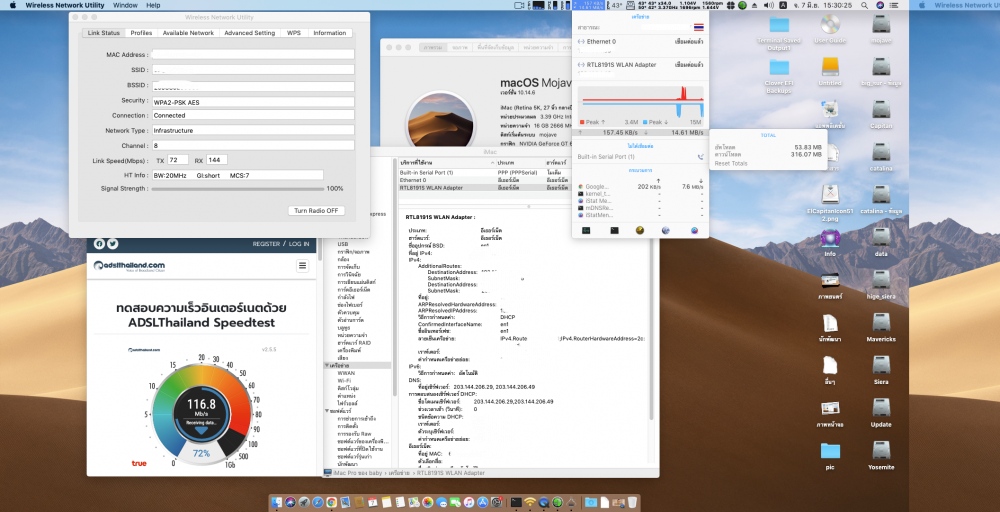1000x512 pixels.
Task: Open Photos in the Dock
Action: pyautogui.click(x=427, y=502)
